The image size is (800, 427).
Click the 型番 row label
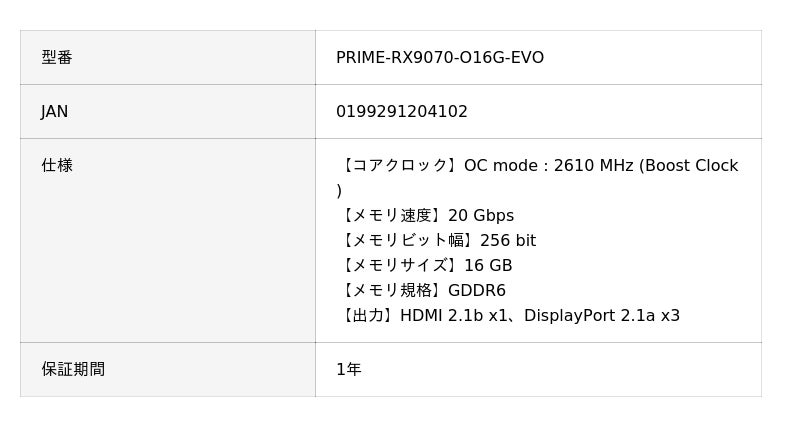click(x=57, y=58)
